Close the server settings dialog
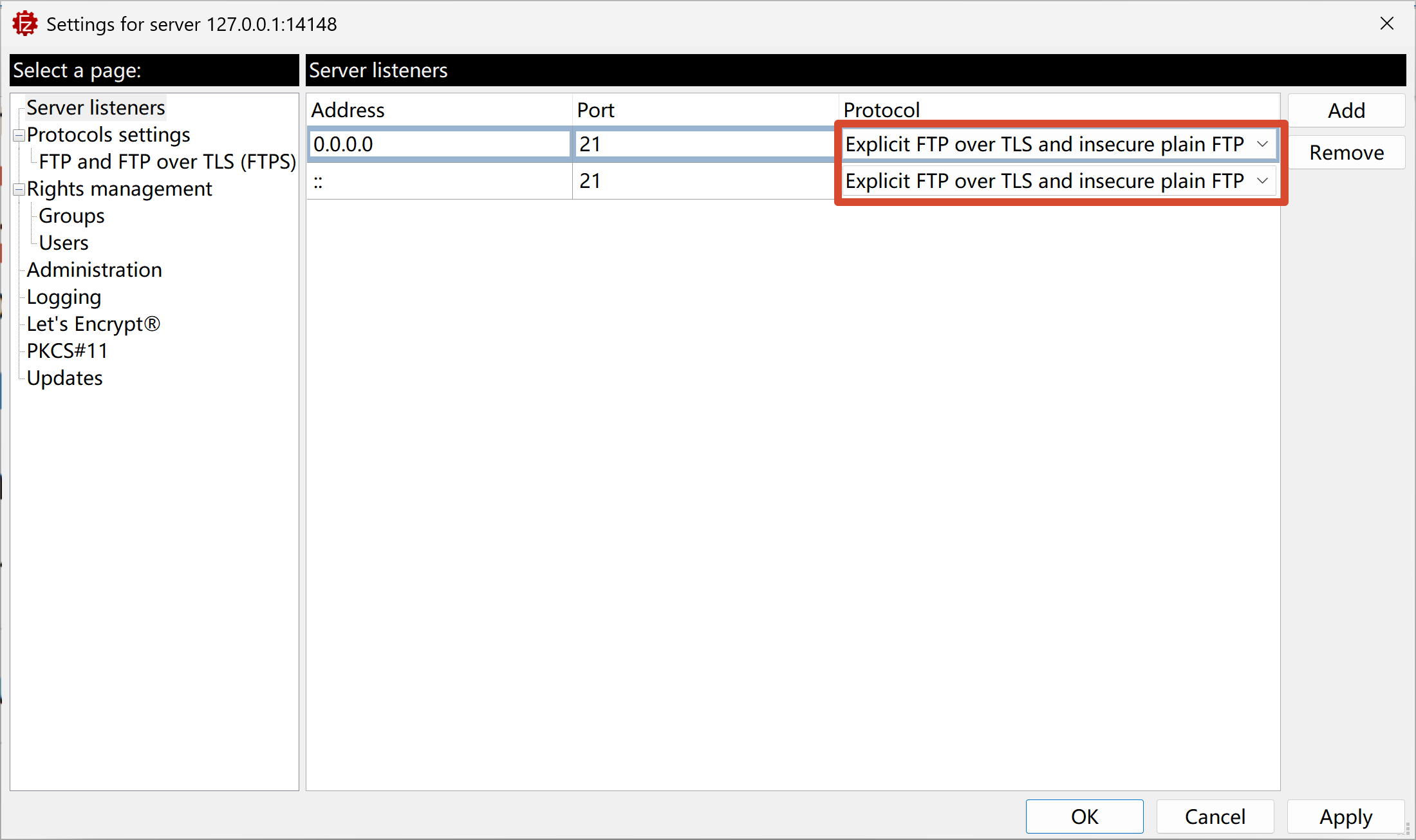 [1386, 24]
